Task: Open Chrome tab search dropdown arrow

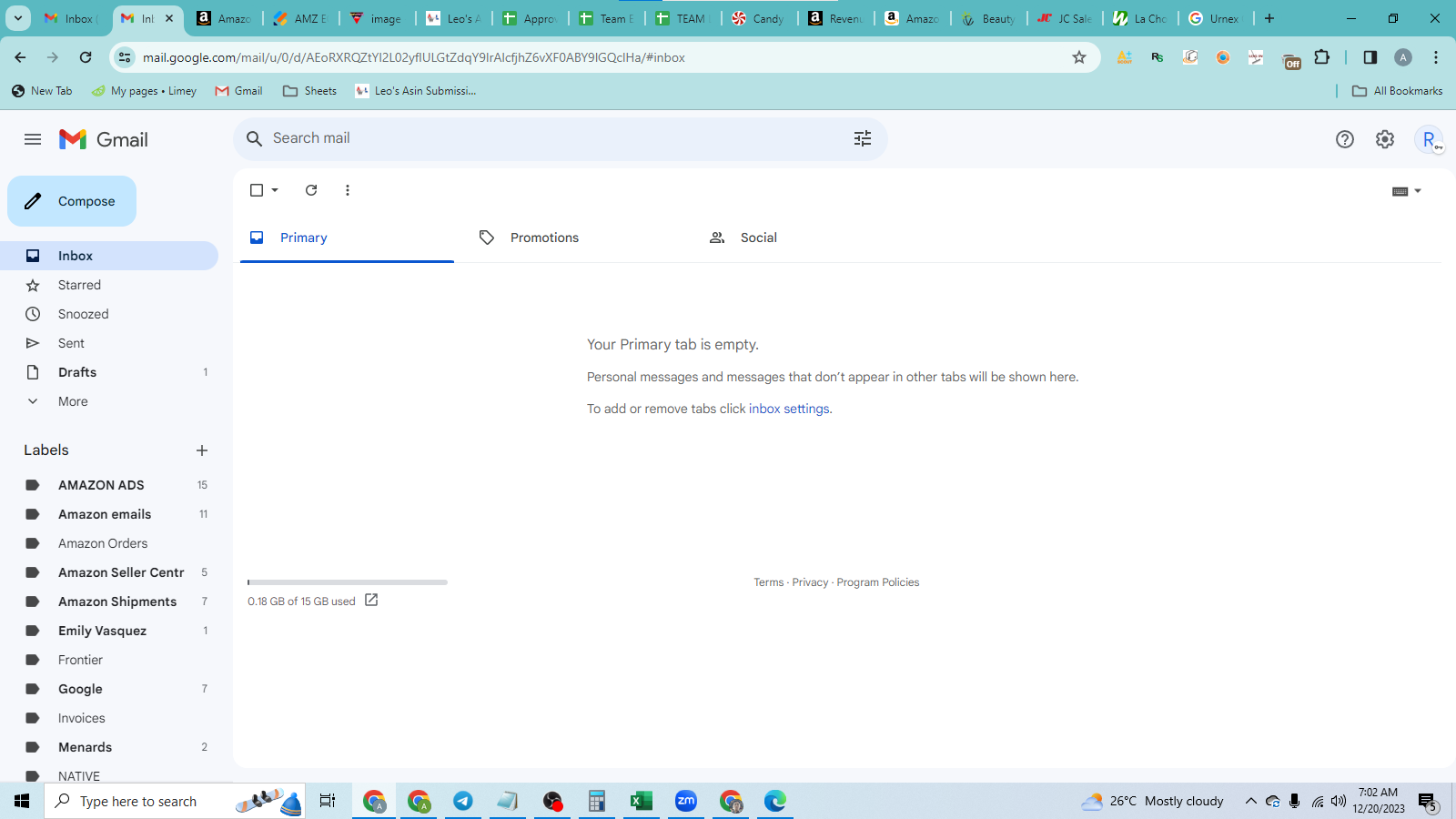Action: pyautogui.click(x=18, y=18)
